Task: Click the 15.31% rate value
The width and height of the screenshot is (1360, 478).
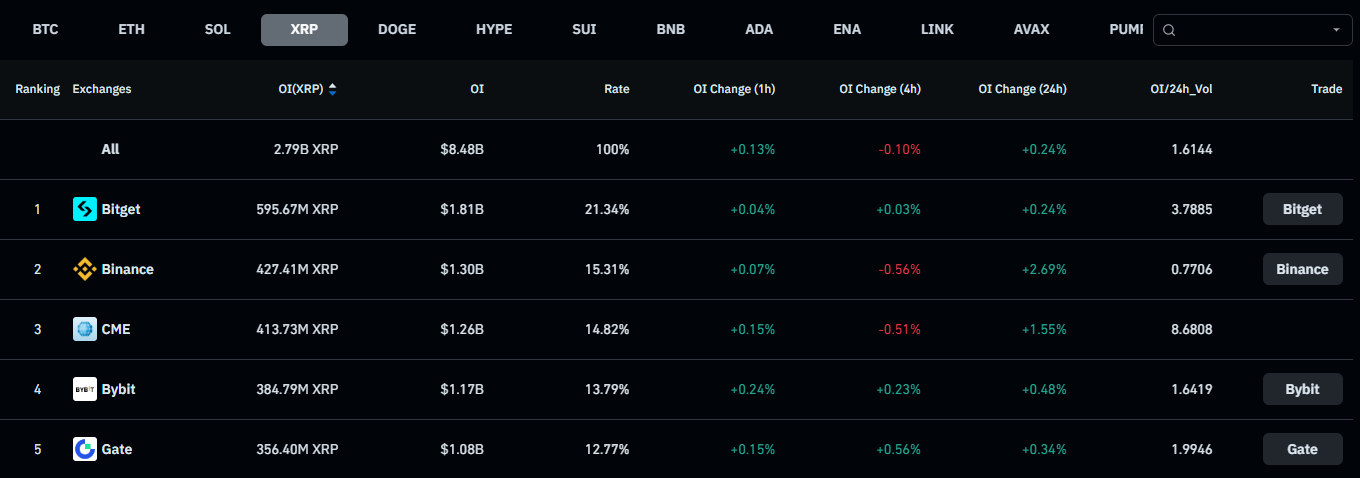Action: [x=607, y=269]
